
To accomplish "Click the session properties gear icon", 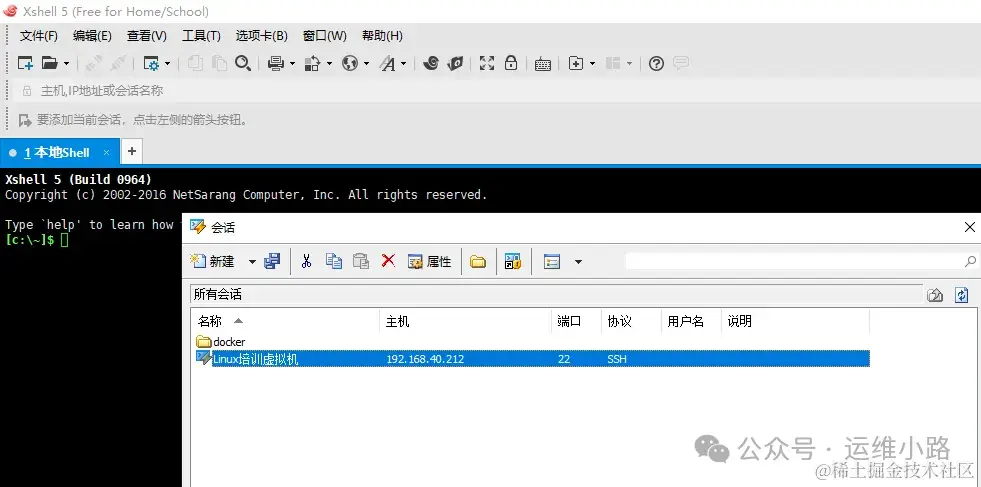I will (151, 63).
